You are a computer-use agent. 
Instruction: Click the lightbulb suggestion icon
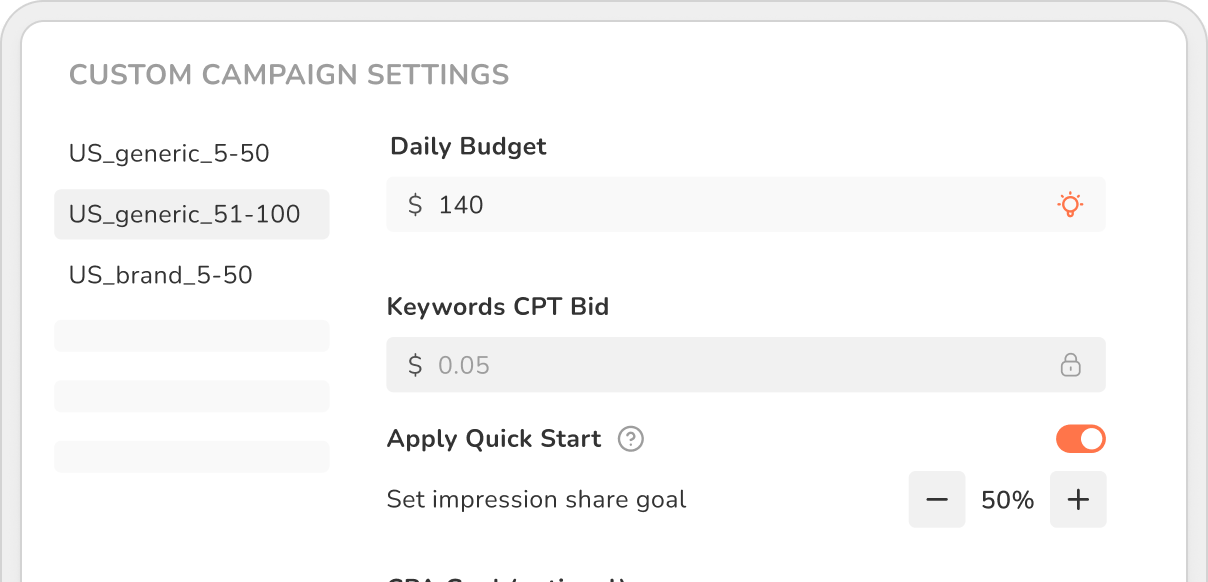(x=1070, y=205)
